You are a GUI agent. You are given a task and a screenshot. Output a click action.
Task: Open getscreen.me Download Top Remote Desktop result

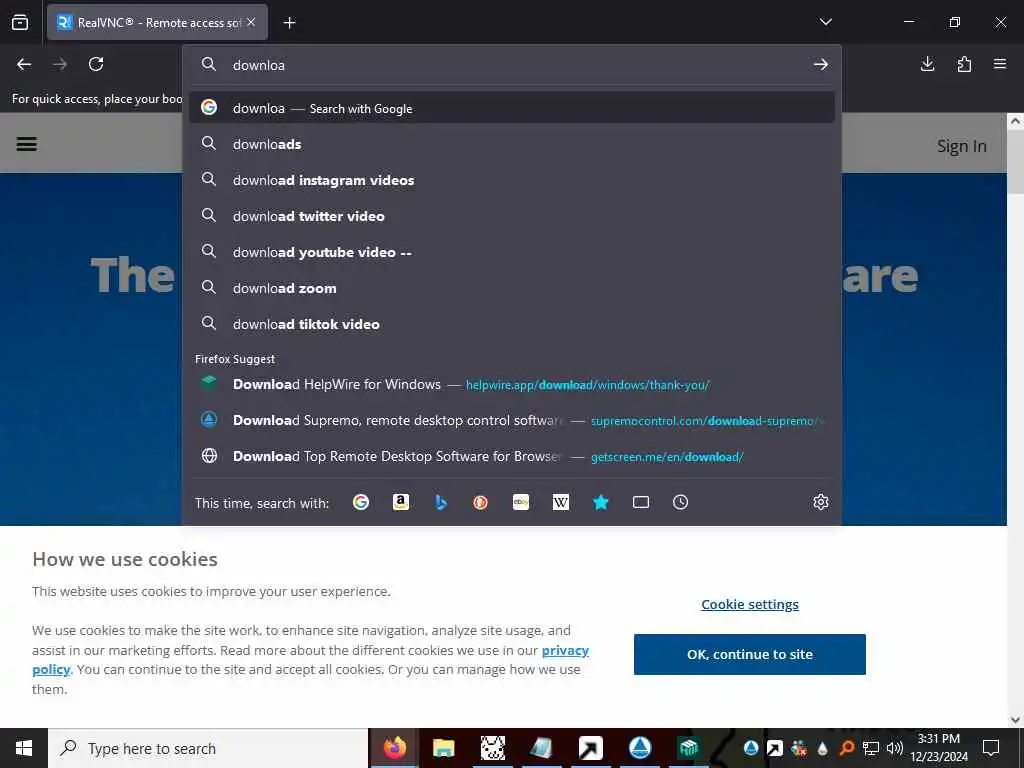pos(511,456)
